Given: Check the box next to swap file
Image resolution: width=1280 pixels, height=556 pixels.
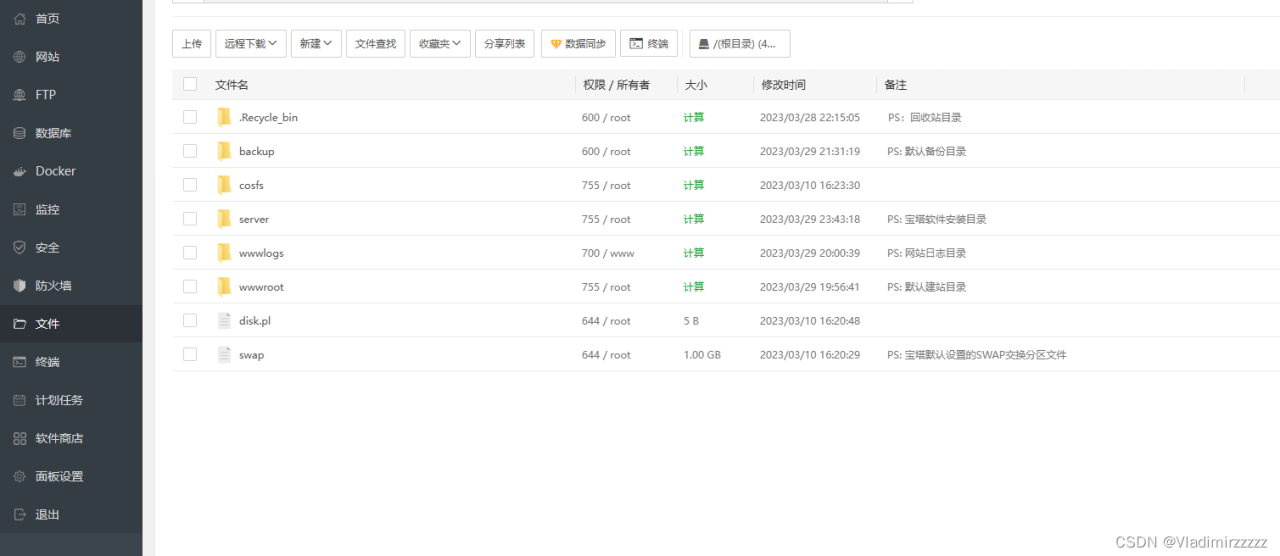Looking at the screenshot, I should pos(190,355).
